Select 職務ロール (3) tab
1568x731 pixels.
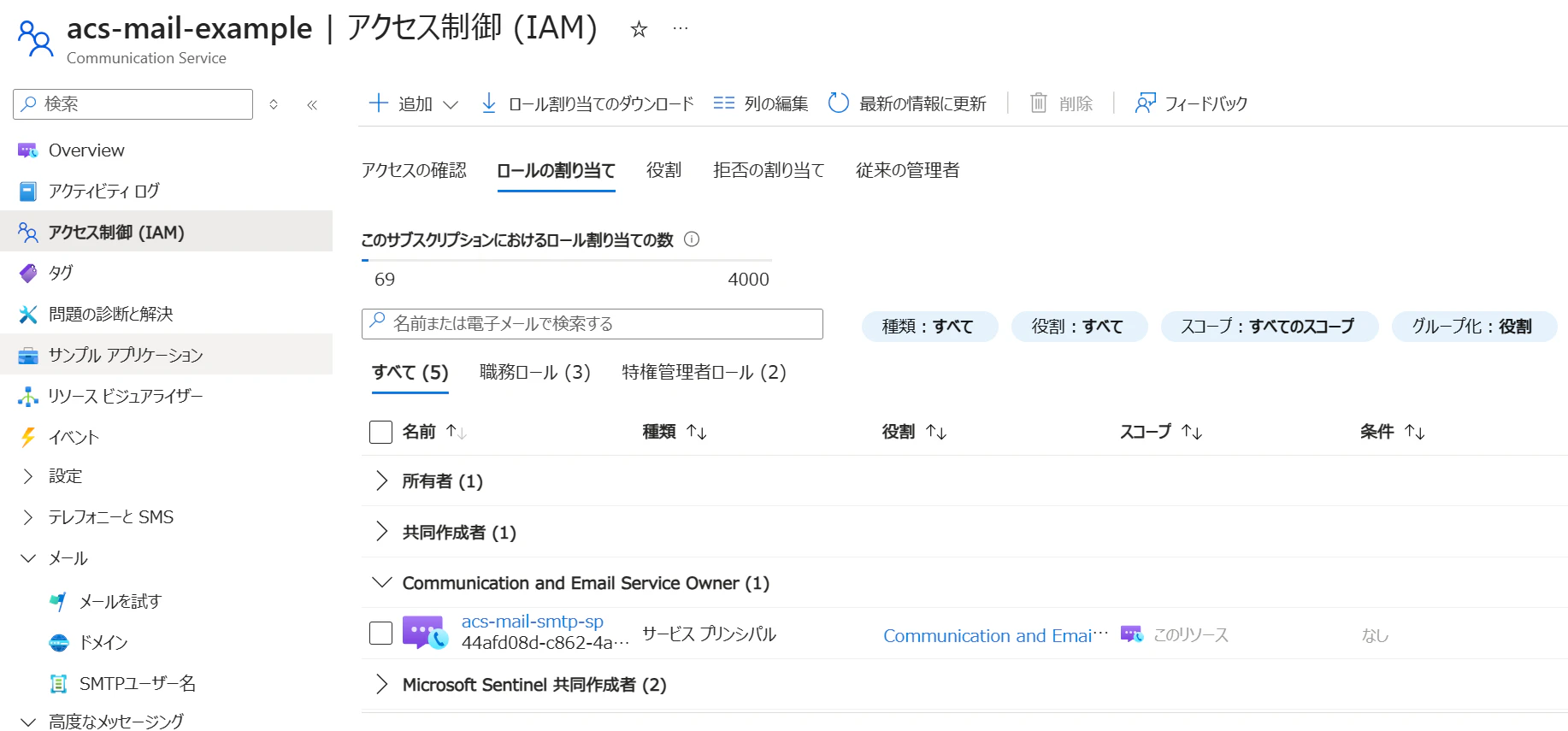click(535, 372)
